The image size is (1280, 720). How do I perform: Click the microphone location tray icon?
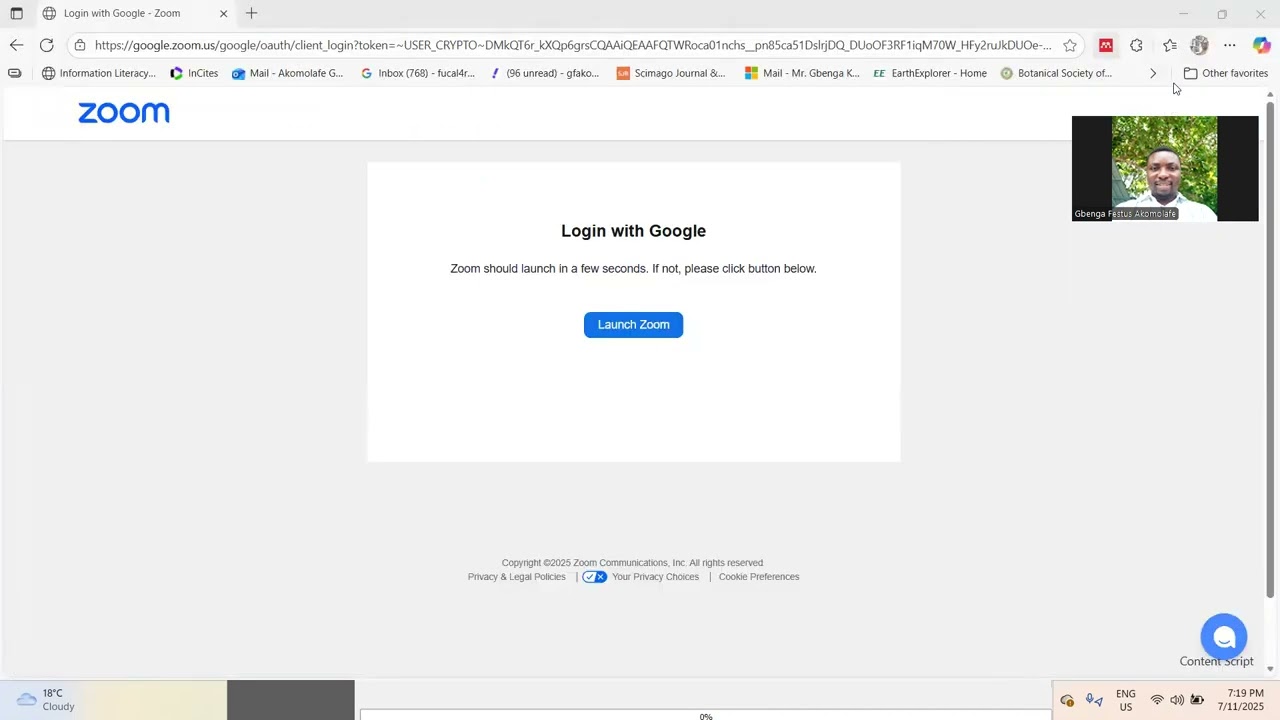(1094, 700)
